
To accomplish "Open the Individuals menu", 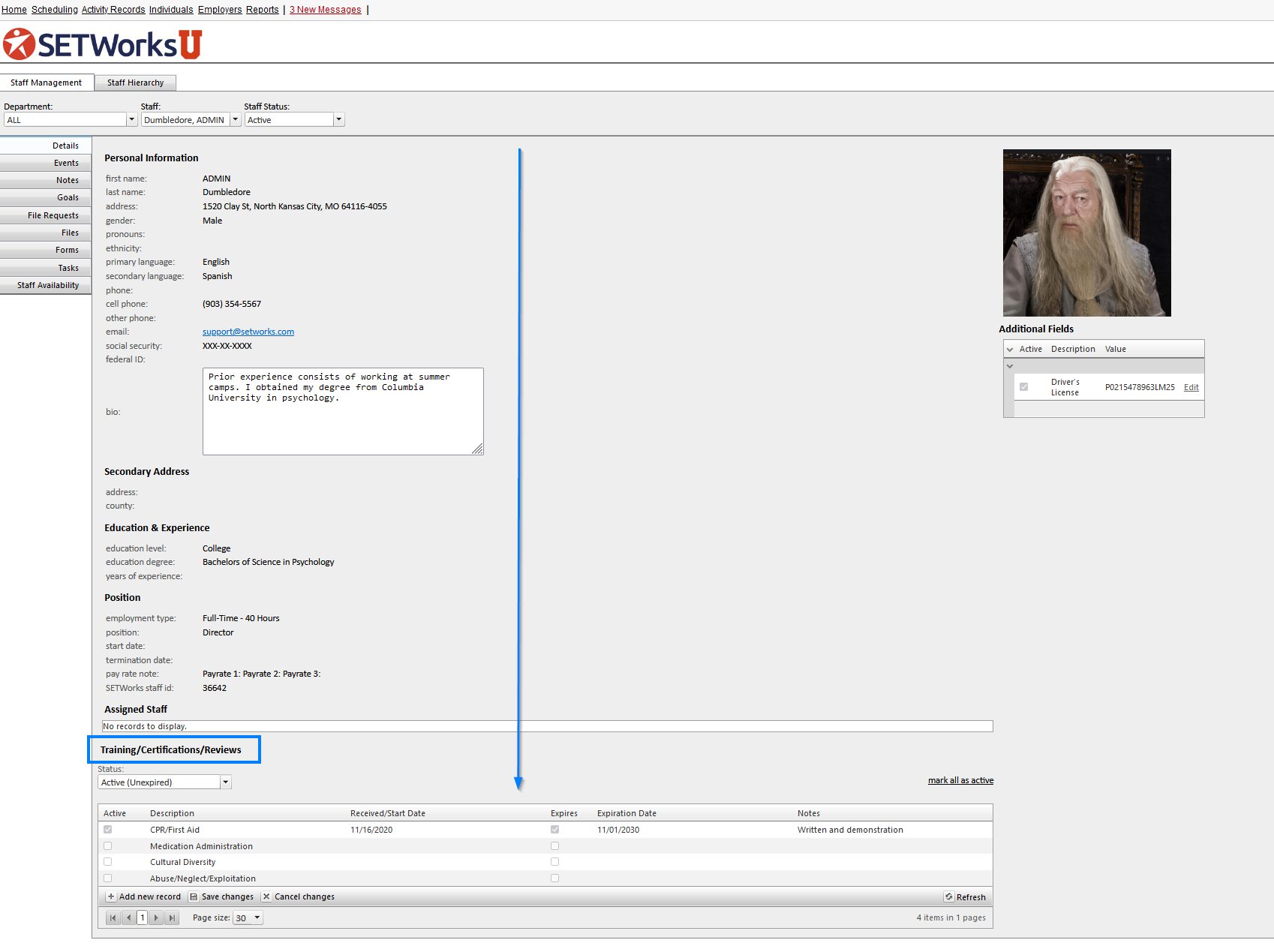I will coord(171,10).
